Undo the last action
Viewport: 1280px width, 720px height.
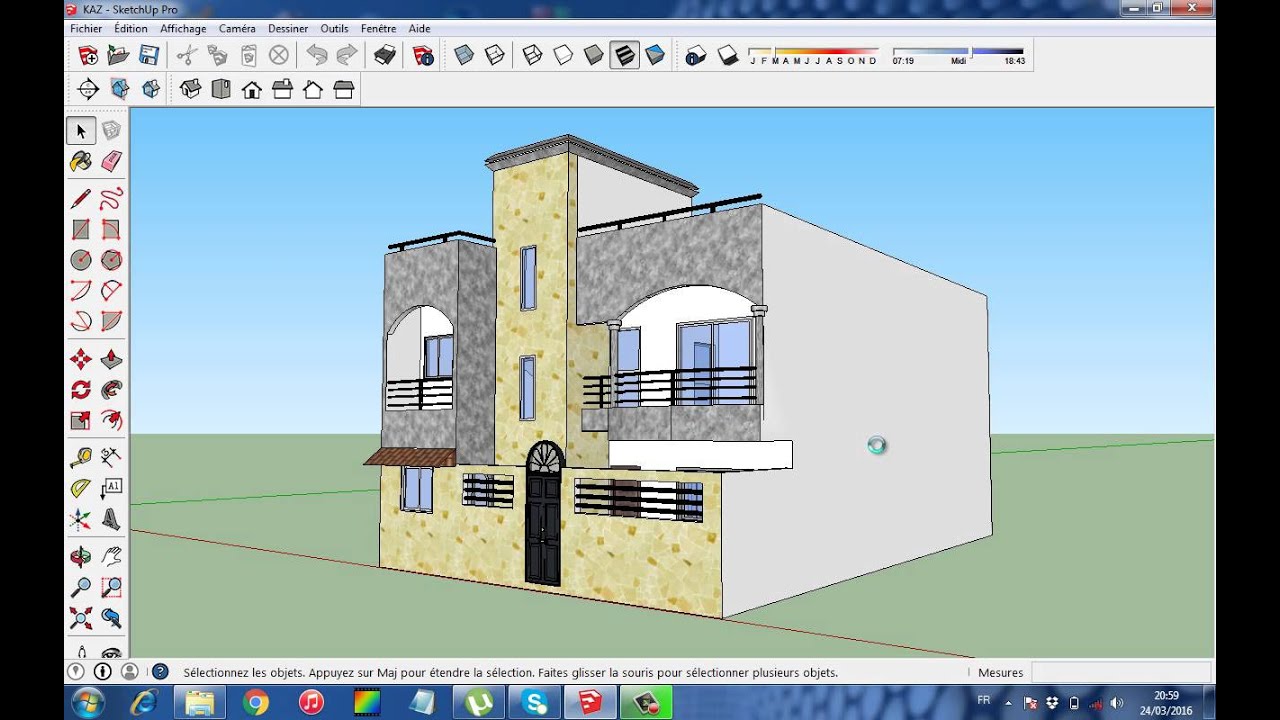317,56
